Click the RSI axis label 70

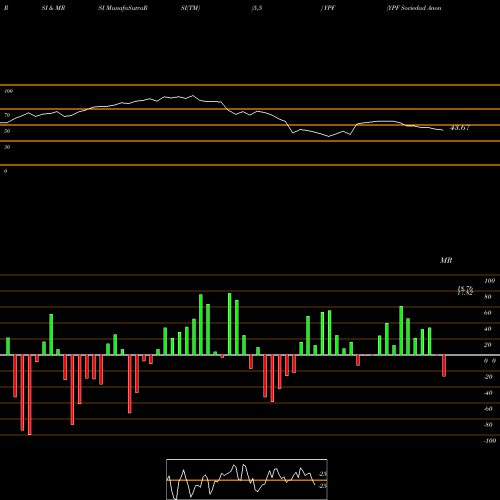[x=7, y=115]
